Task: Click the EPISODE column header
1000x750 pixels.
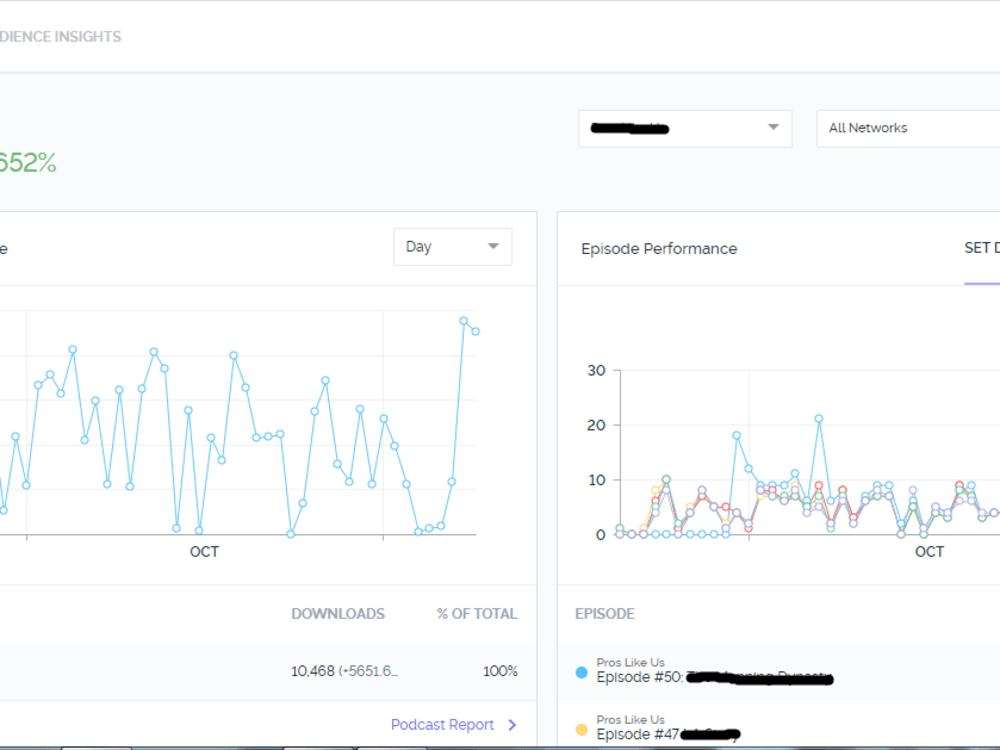Action: [x=605, y=614]
